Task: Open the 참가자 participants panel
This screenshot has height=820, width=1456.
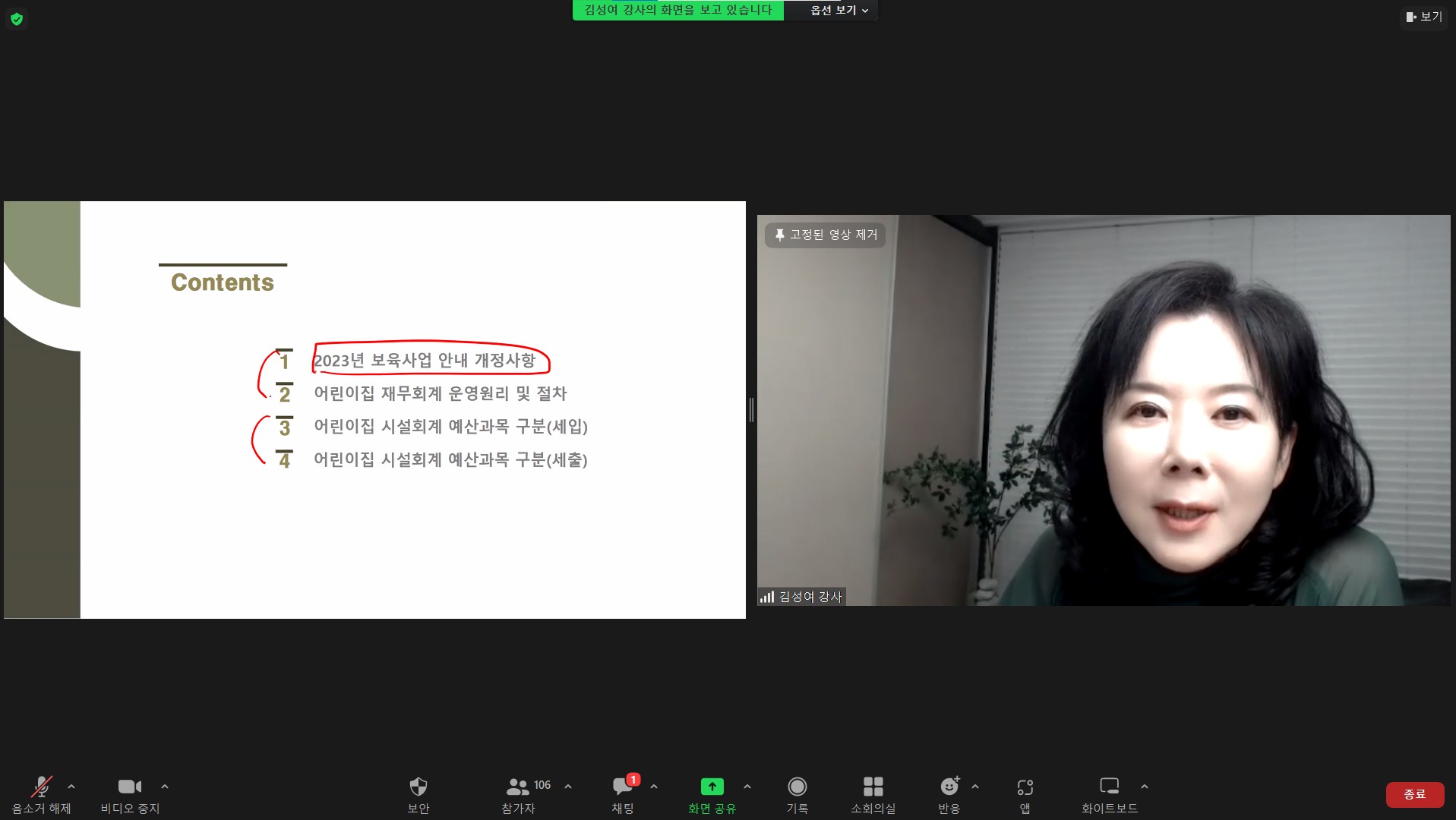Action: pos(519,794)
